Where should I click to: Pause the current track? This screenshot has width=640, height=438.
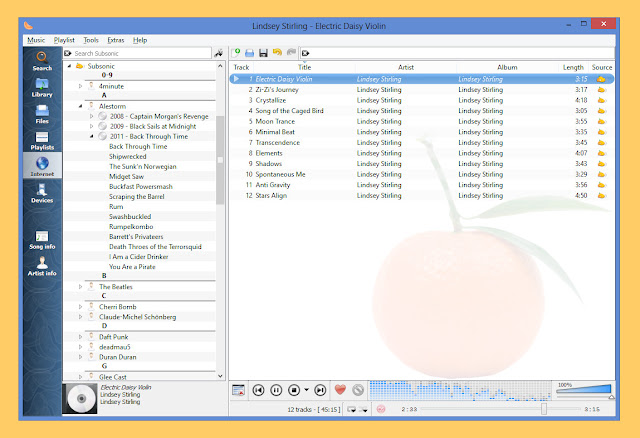[x=276, y=390]
